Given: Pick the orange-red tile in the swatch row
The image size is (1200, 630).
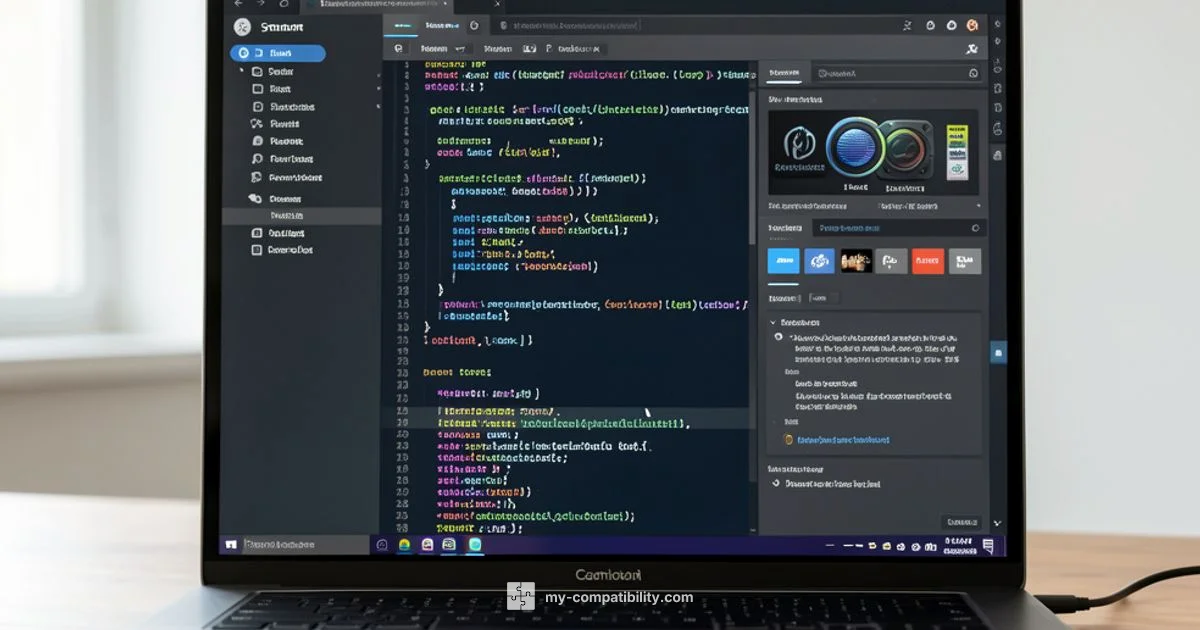Looking at the screenshot, I should pyautogui.click(x=927, y=261).
